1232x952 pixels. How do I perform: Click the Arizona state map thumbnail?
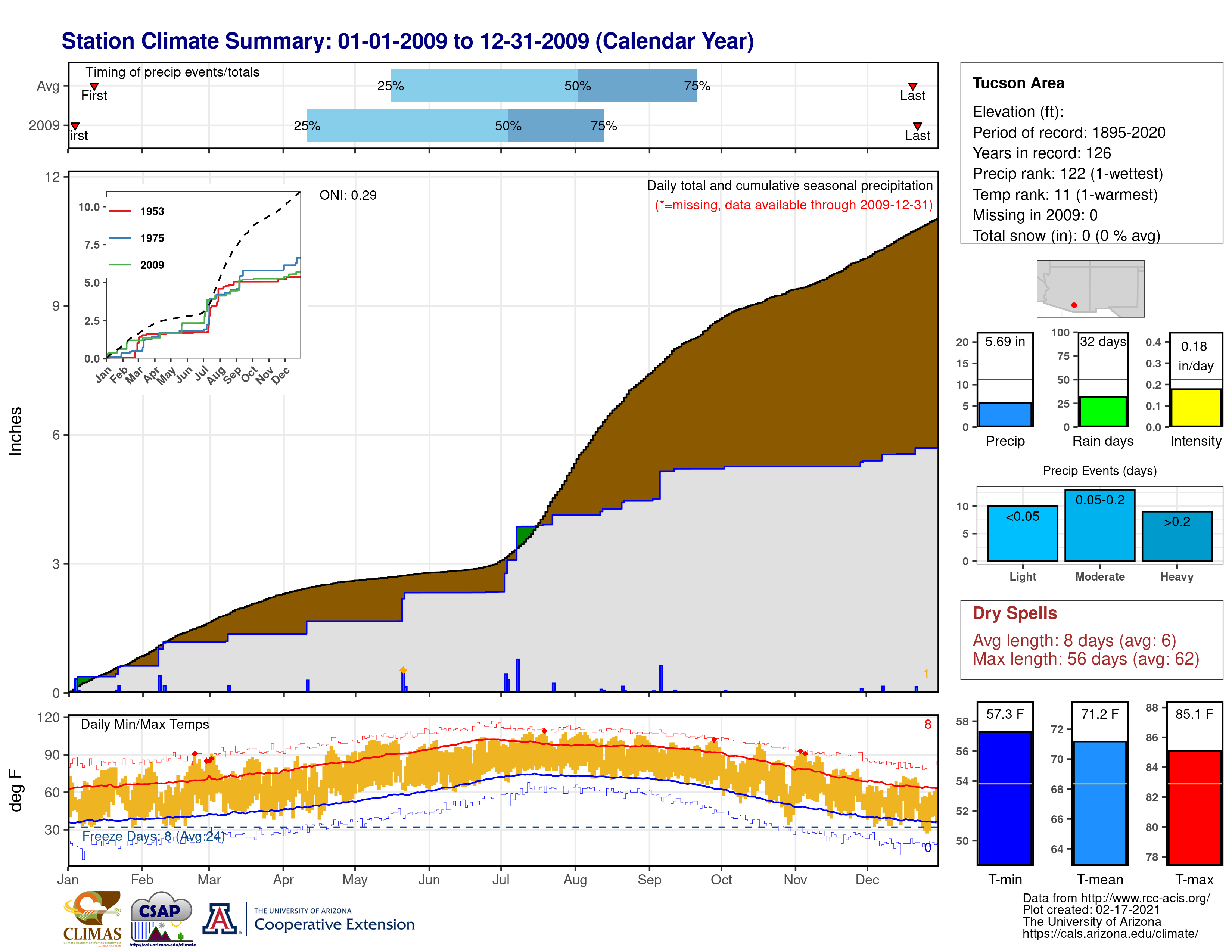(x=1091, y=288)
